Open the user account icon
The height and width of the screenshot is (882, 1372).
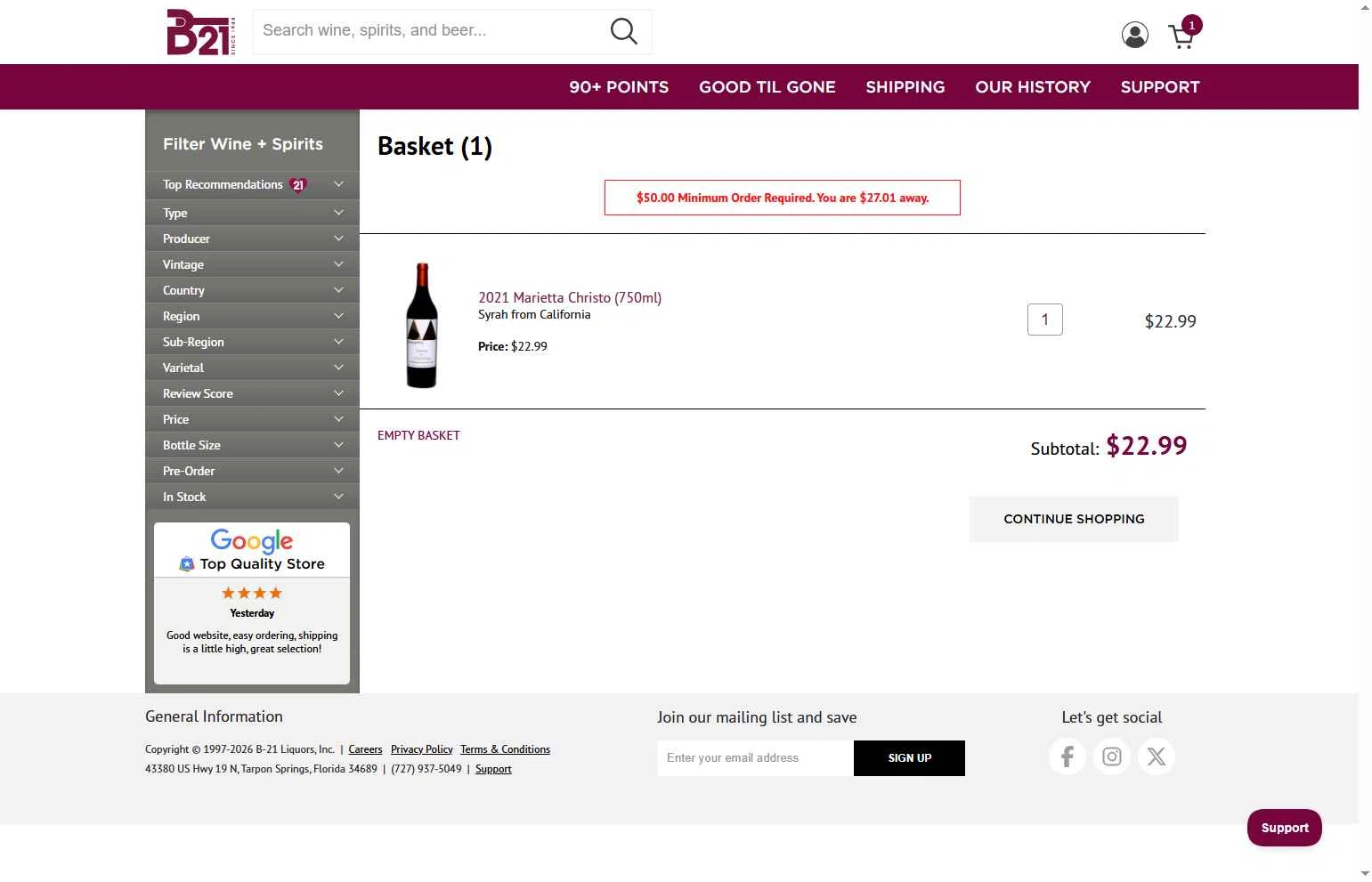(x=1134, y=35)
